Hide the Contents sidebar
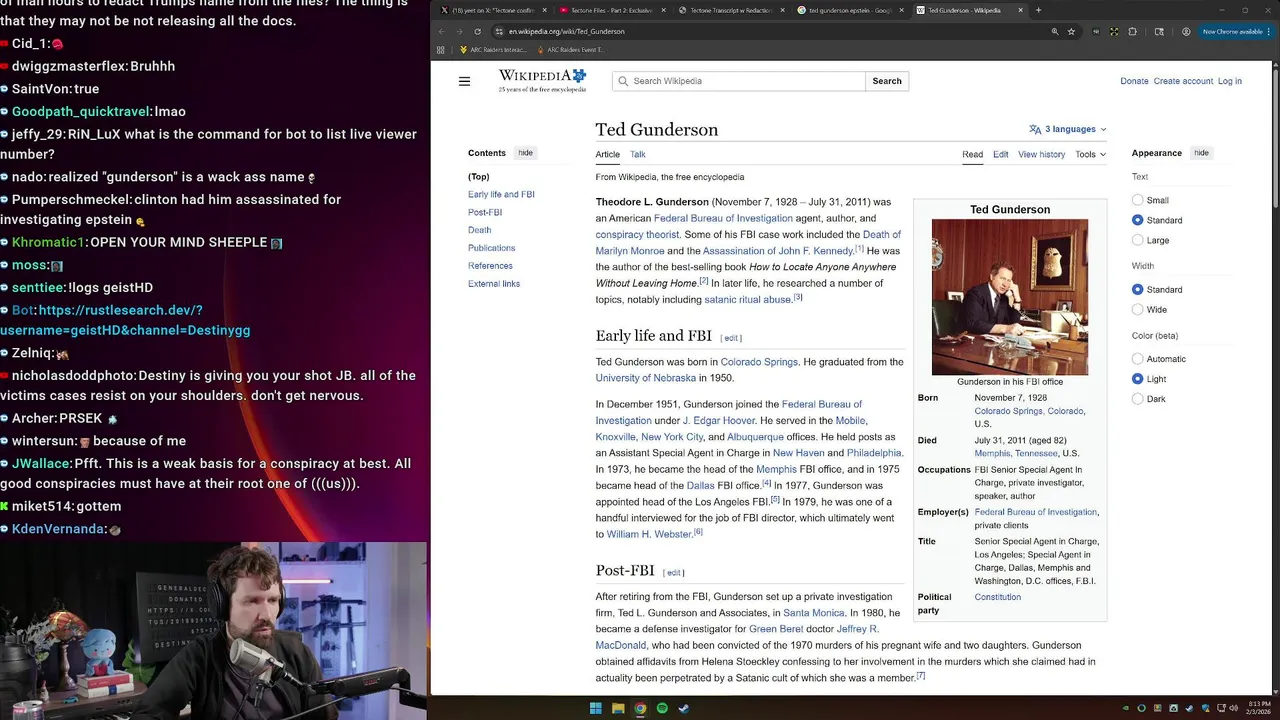The height and width of the screenshot is (720, 1280). tap(525, 153)
